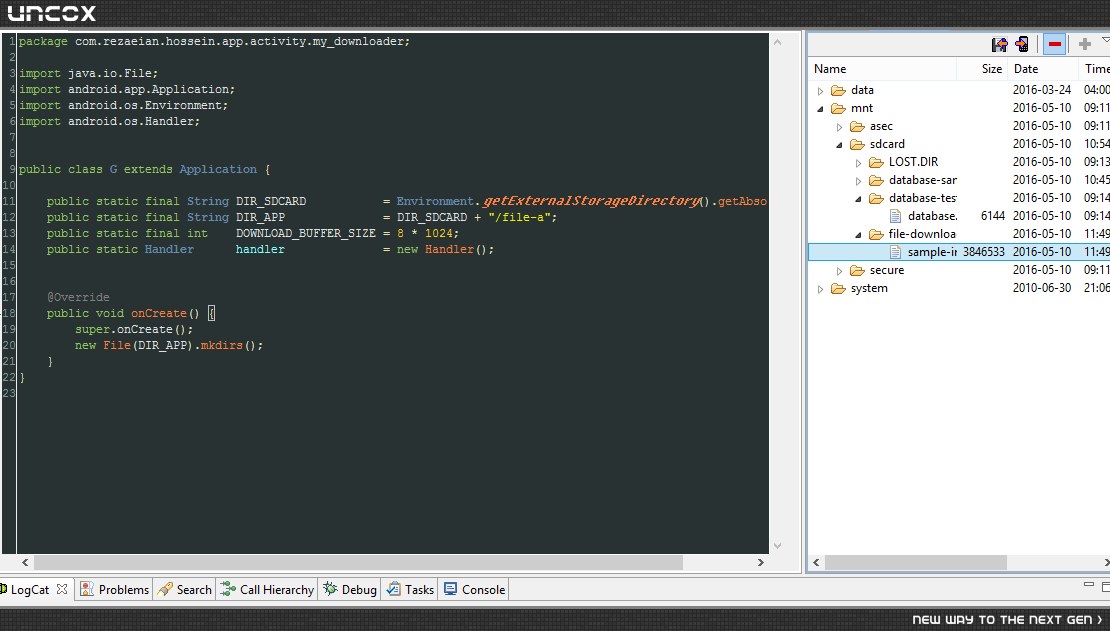Sort files by the Name column header

coord(882,69)
